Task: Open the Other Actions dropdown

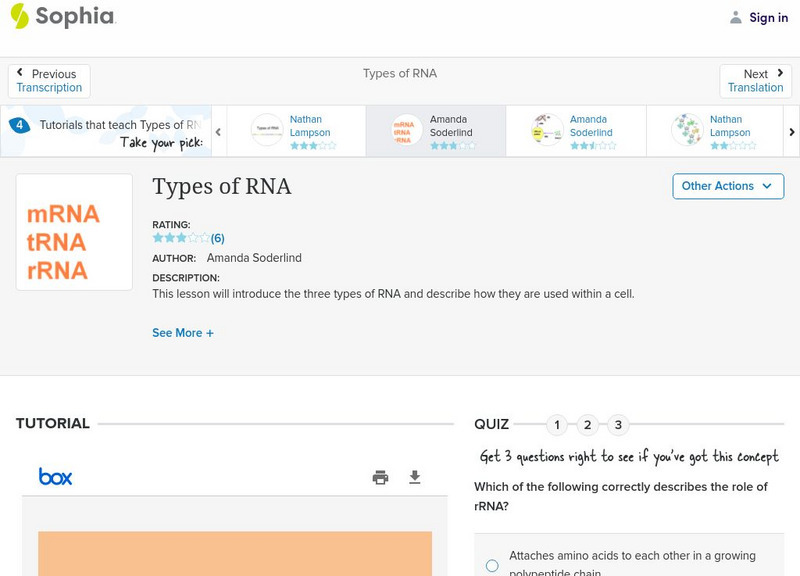Action: pyautogui.click(x=727, y=186)
